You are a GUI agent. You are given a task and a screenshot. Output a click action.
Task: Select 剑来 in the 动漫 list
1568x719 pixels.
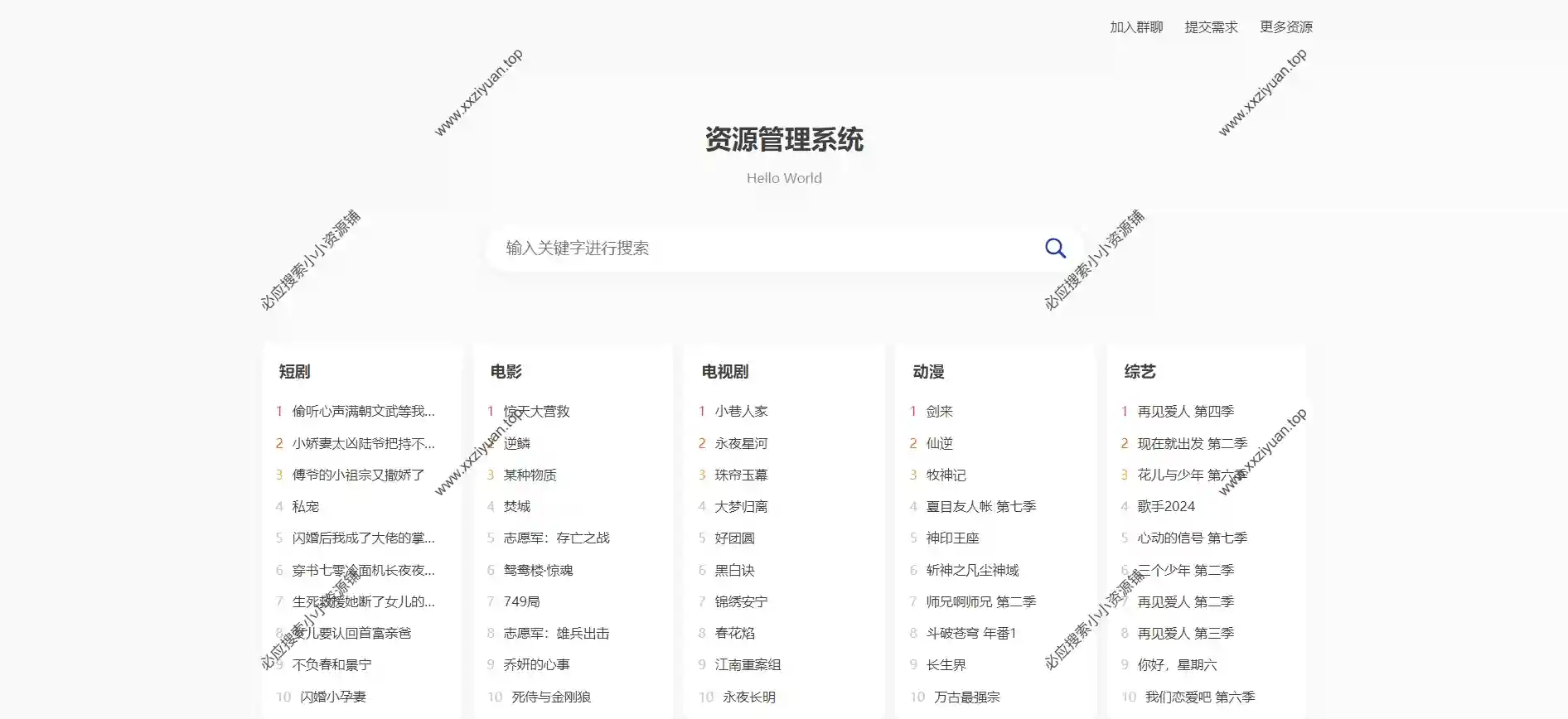pyautogui.click(x=939, y=412)
